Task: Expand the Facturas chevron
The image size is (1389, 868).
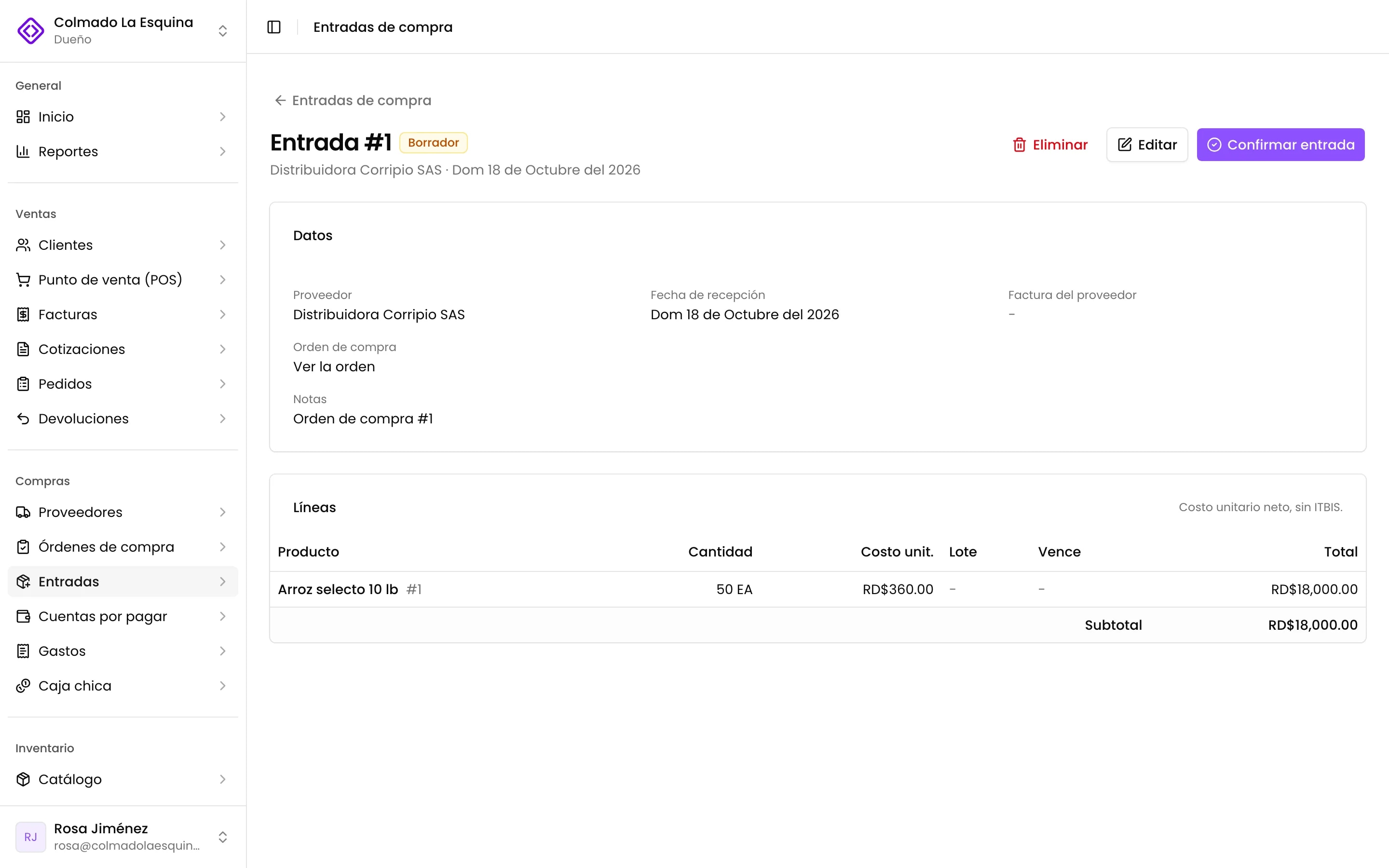Action: tap(223, 314)
